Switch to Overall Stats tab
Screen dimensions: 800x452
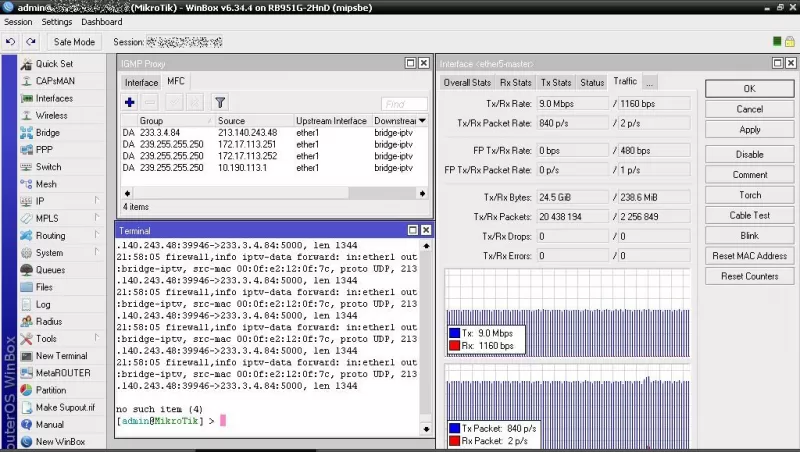tap(467, 82)
